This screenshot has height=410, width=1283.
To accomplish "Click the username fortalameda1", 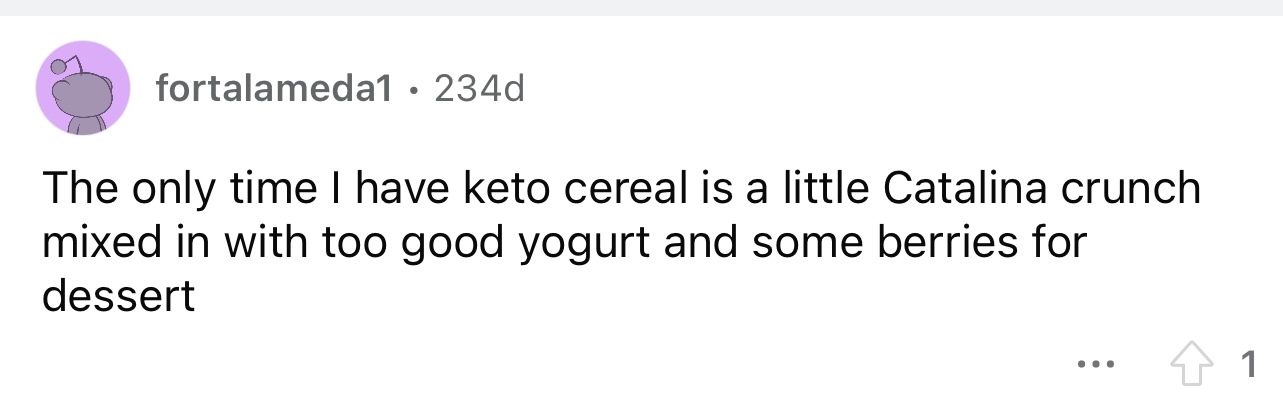I will coord(272,90).
